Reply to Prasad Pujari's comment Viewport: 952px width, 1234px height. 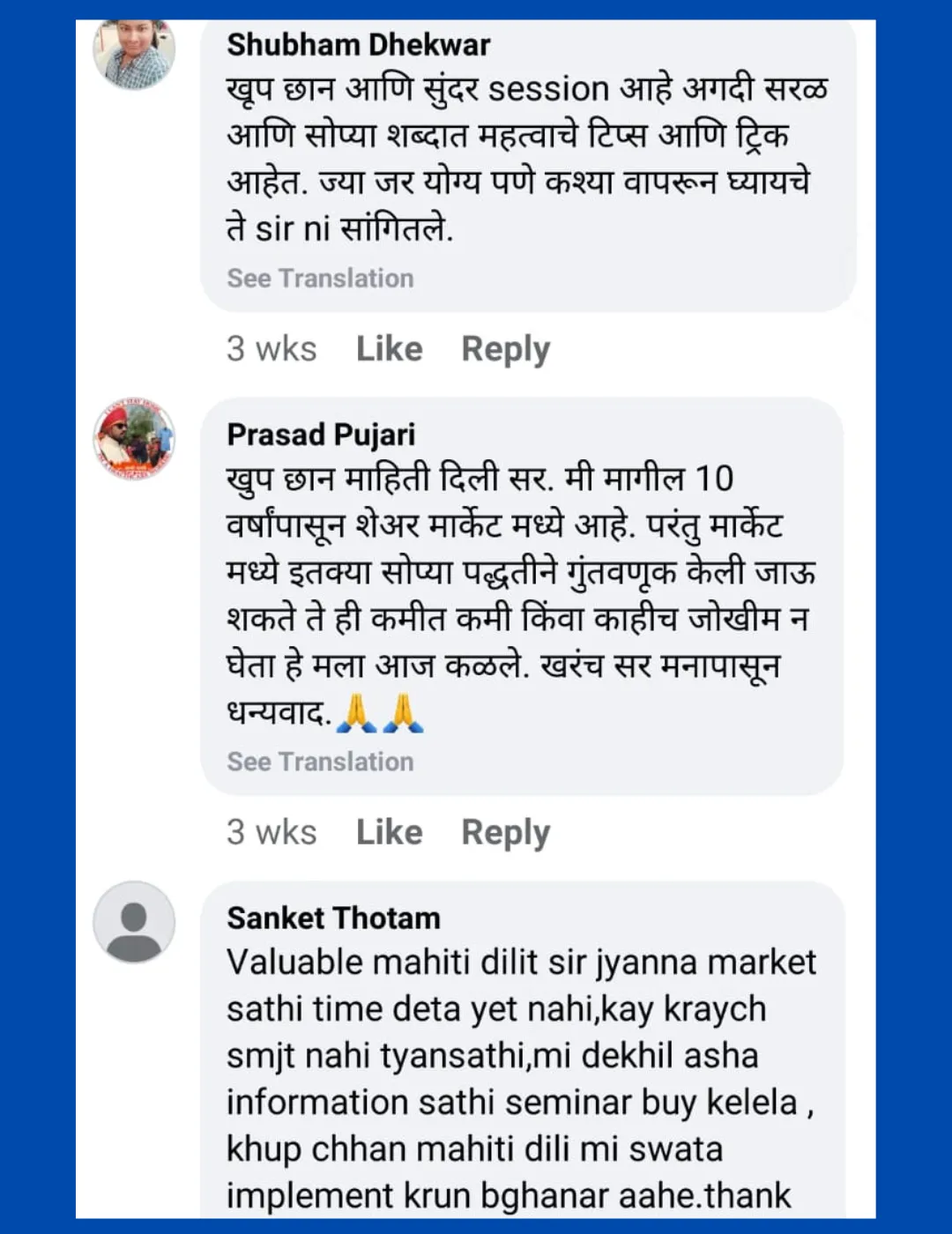click(x=505, y=832)
